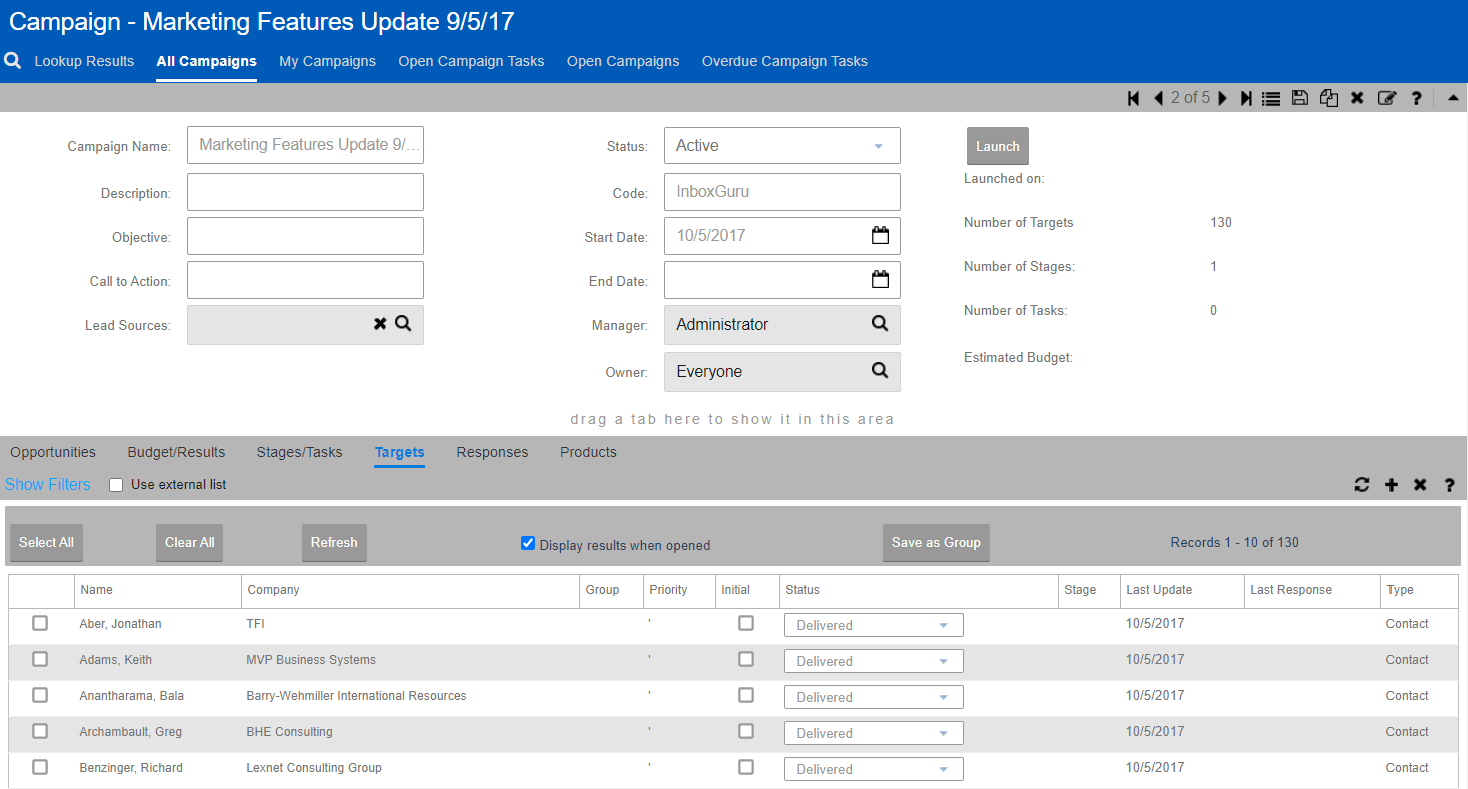Open the campaign Status dropdown showing Active
The height and width of the screenshot is (789, 1468).
click(782, 146)
